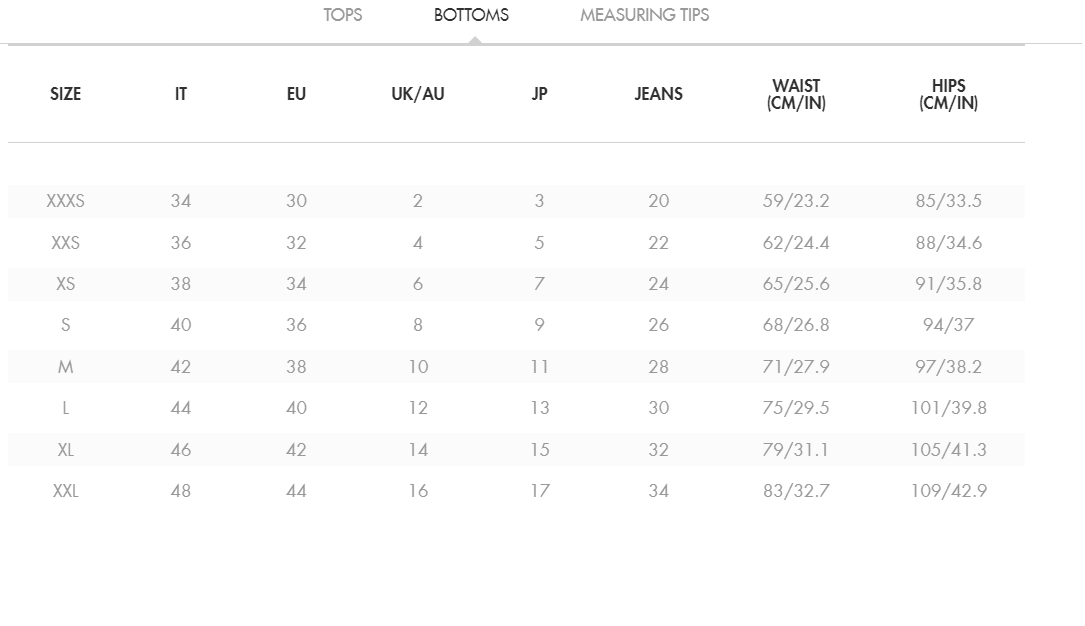This screenshot has width=1085, height=626.
Task: Open the MEASURING TIPS tab
Action: coord(644,15)
